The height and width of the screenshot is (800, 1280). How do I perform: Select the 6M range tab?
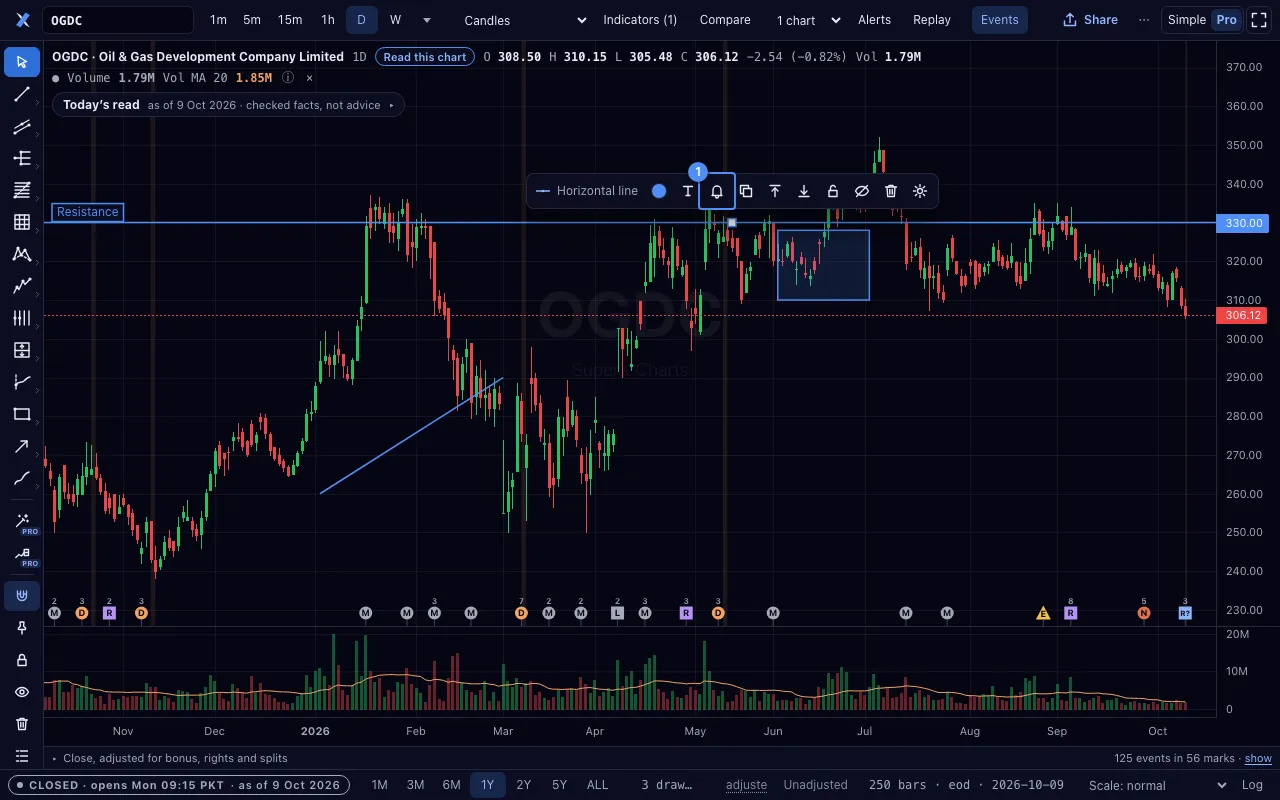pyautogui.click(x=452, y=785)
